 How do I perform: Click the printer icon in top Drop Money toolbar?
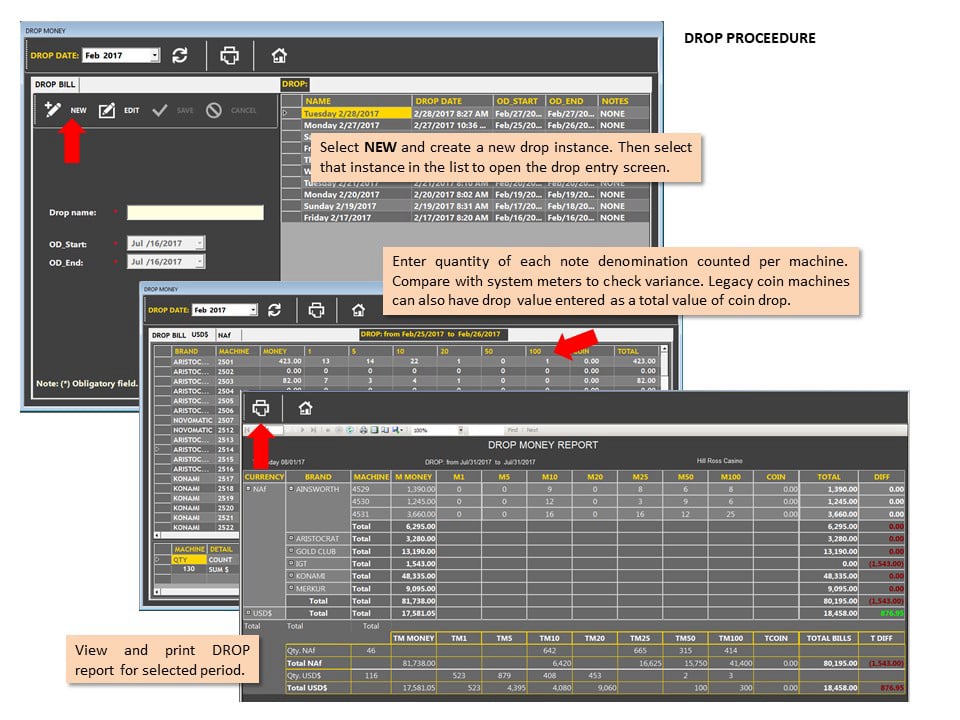click(230, 56)
